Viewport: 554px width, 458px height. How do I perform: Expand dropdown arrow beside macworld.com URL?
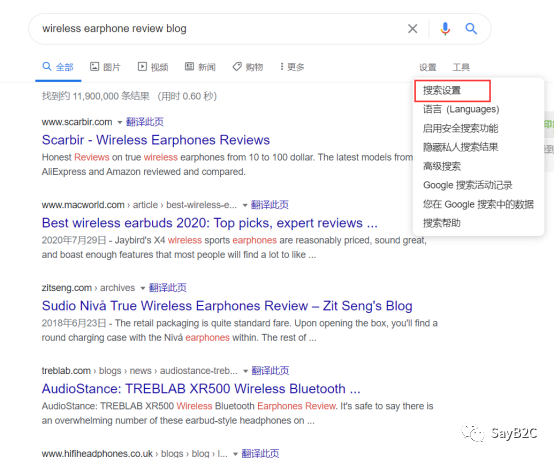244,205
